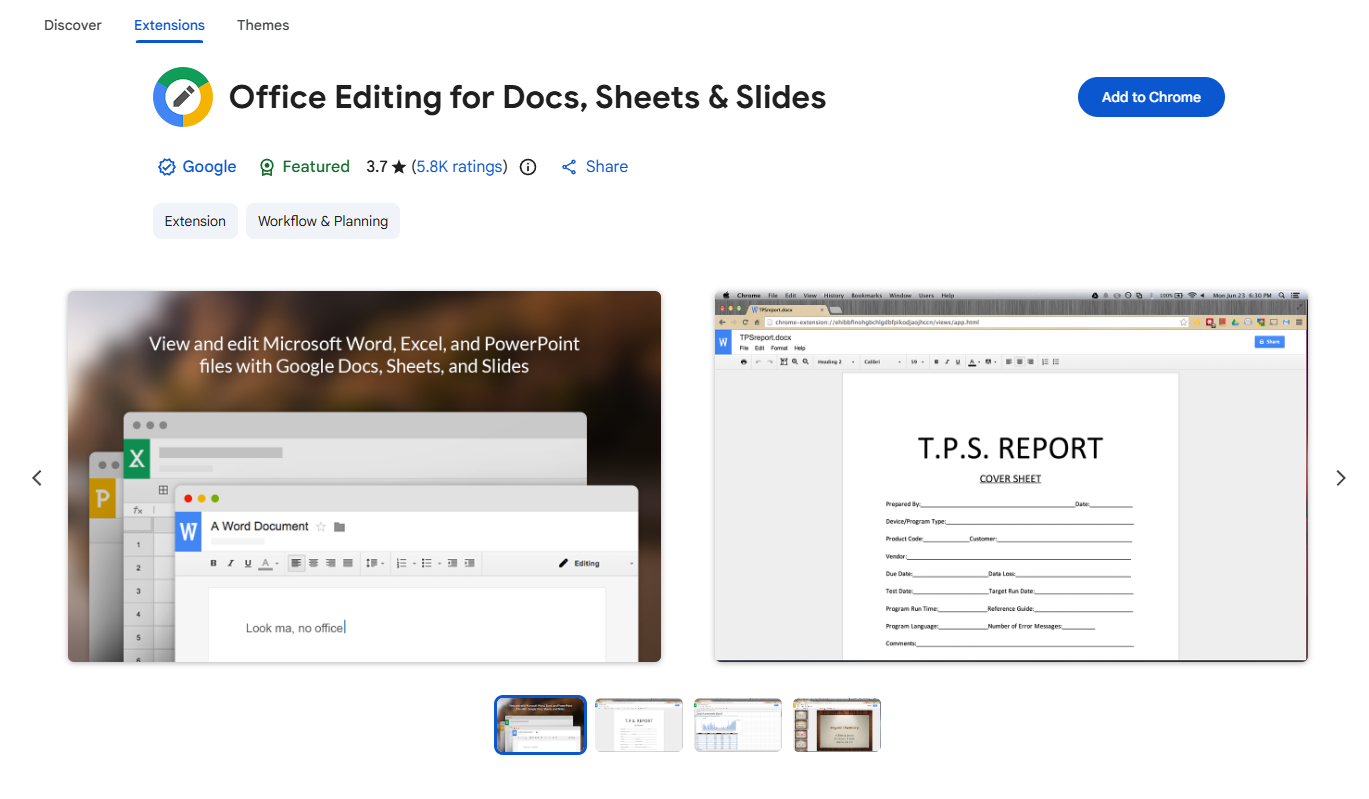Click the folder icon beside A Word Document
Screen dimensions: 1369x799
pos(340,527)
